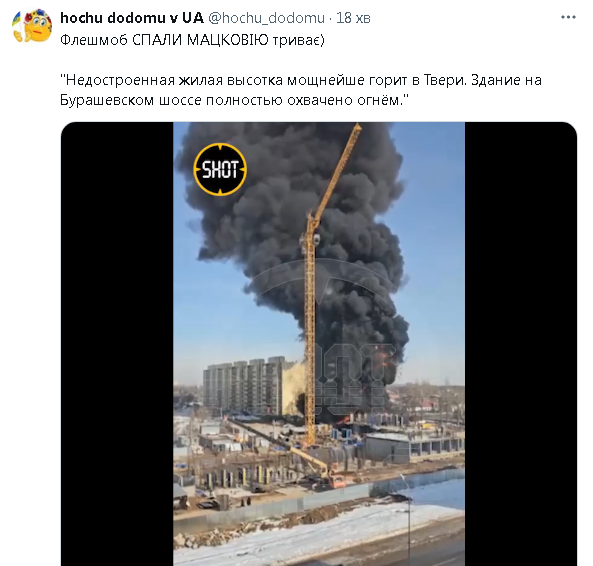Click the tweet line 'Флешмоб СПАЛИ МАЦКОВІЮ триває)'
This screenshot has height=566, width=593.
pos(192,40)
